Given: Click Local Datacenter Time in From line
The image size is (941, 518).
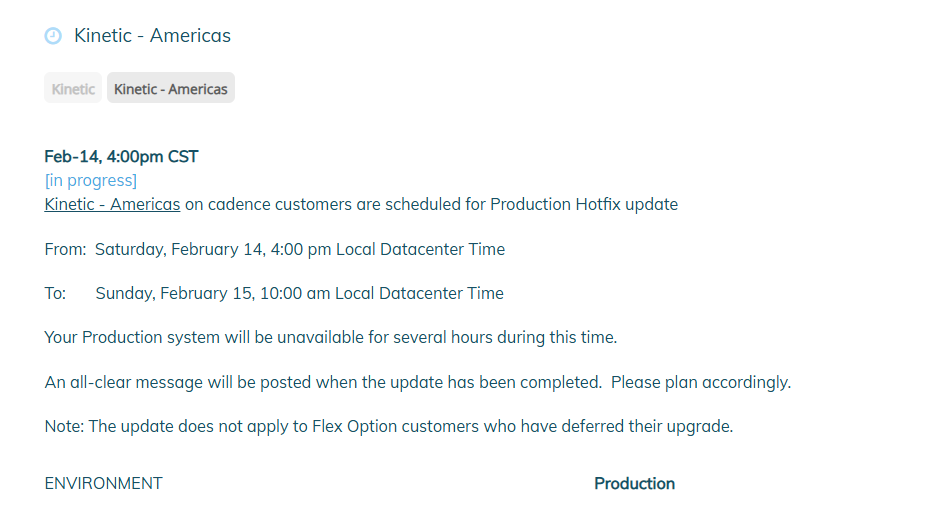Looking at the screenshot, I should point(420,249).
